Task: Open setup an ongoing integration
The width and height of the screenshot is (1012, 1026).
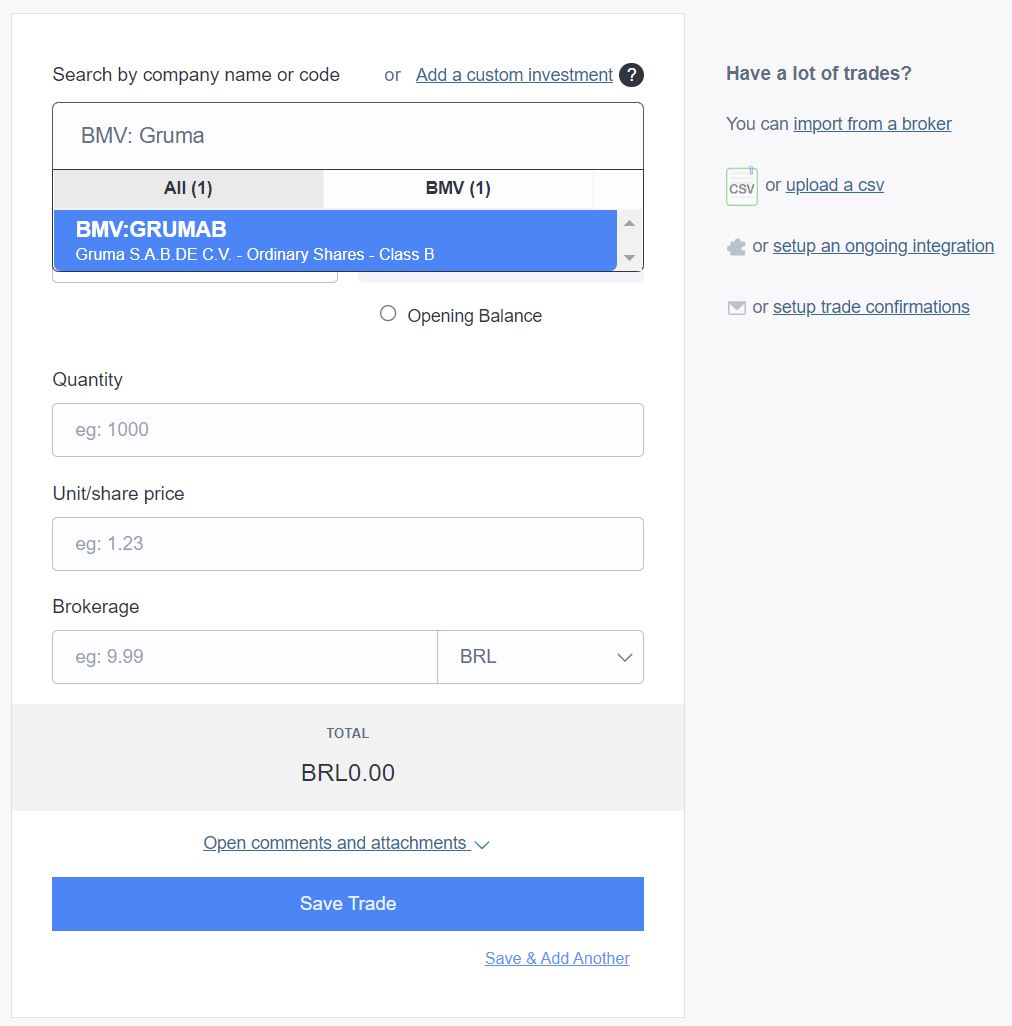Action: click(883, 246)
